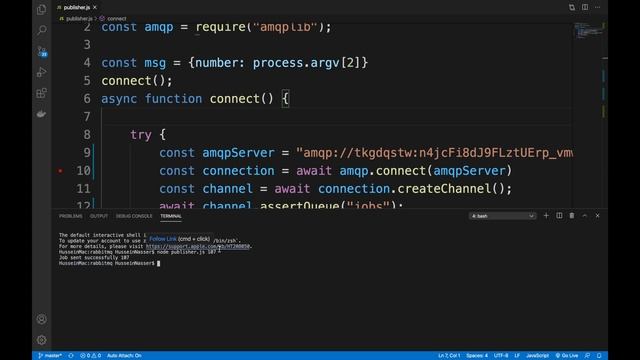Create a new terminal with plus icon
640x360 pixels.
(546, 216)
